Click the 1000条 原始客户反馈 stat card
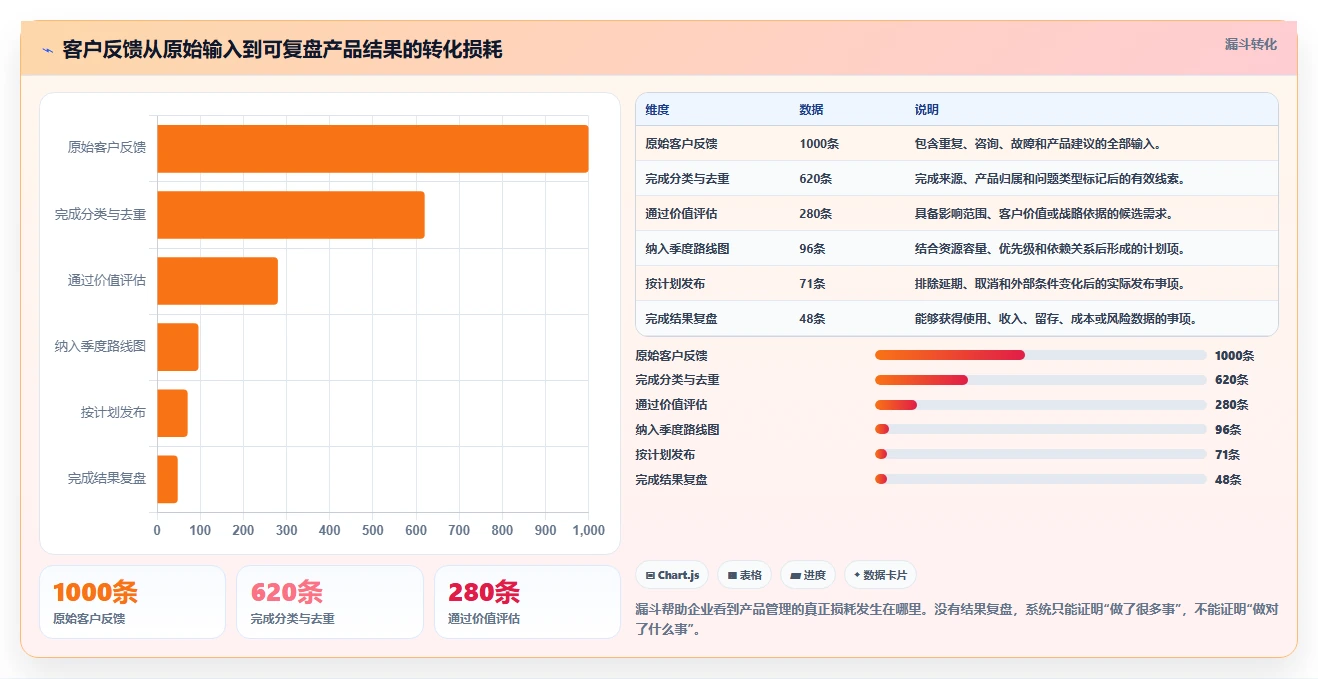This screenshot has width=1318, height=679. 132,602
